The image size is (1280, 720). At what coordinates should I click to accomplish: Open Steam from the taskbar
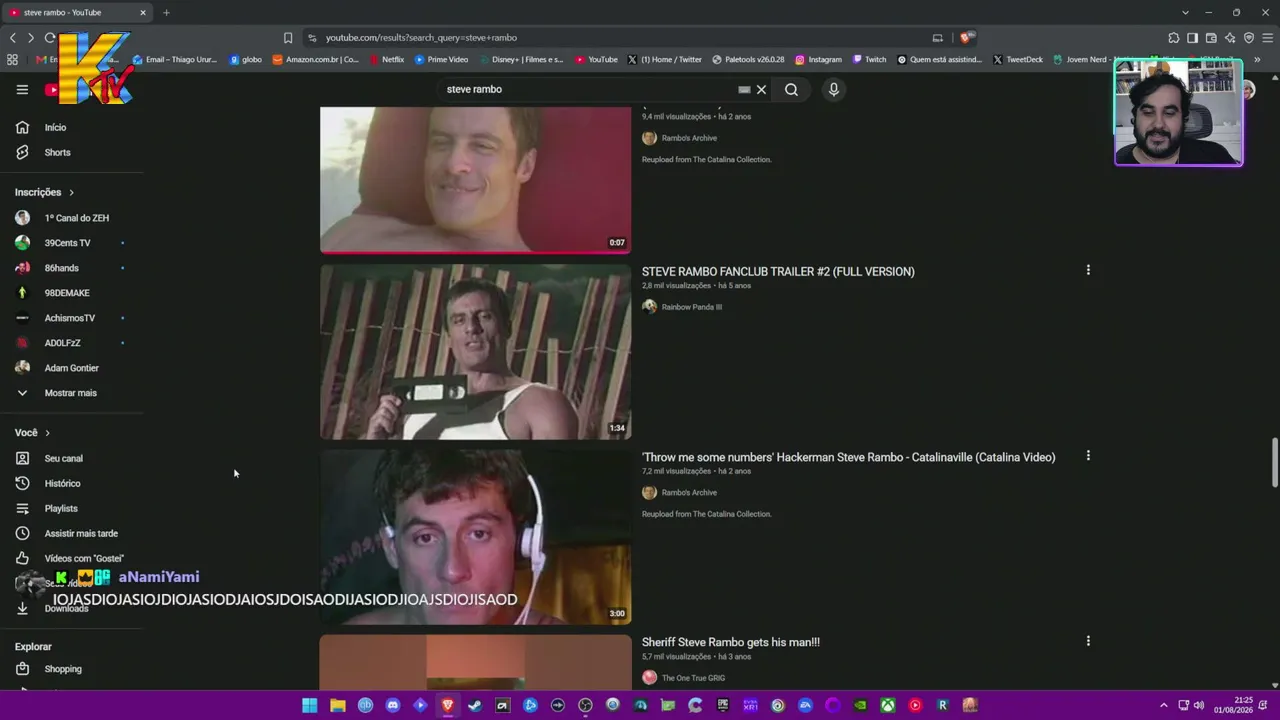(x=475, y=705)
